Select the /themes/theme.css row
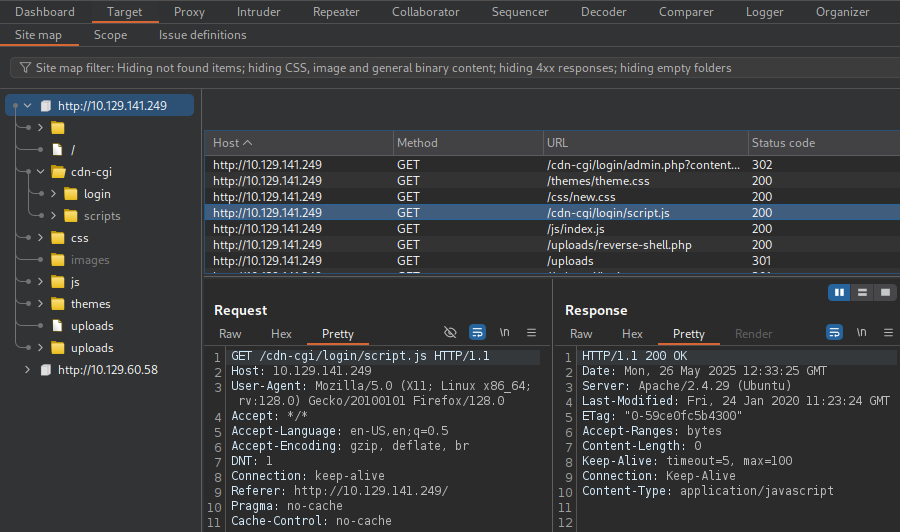This screenshot has height=532, width=900. (x=552, y=181)
